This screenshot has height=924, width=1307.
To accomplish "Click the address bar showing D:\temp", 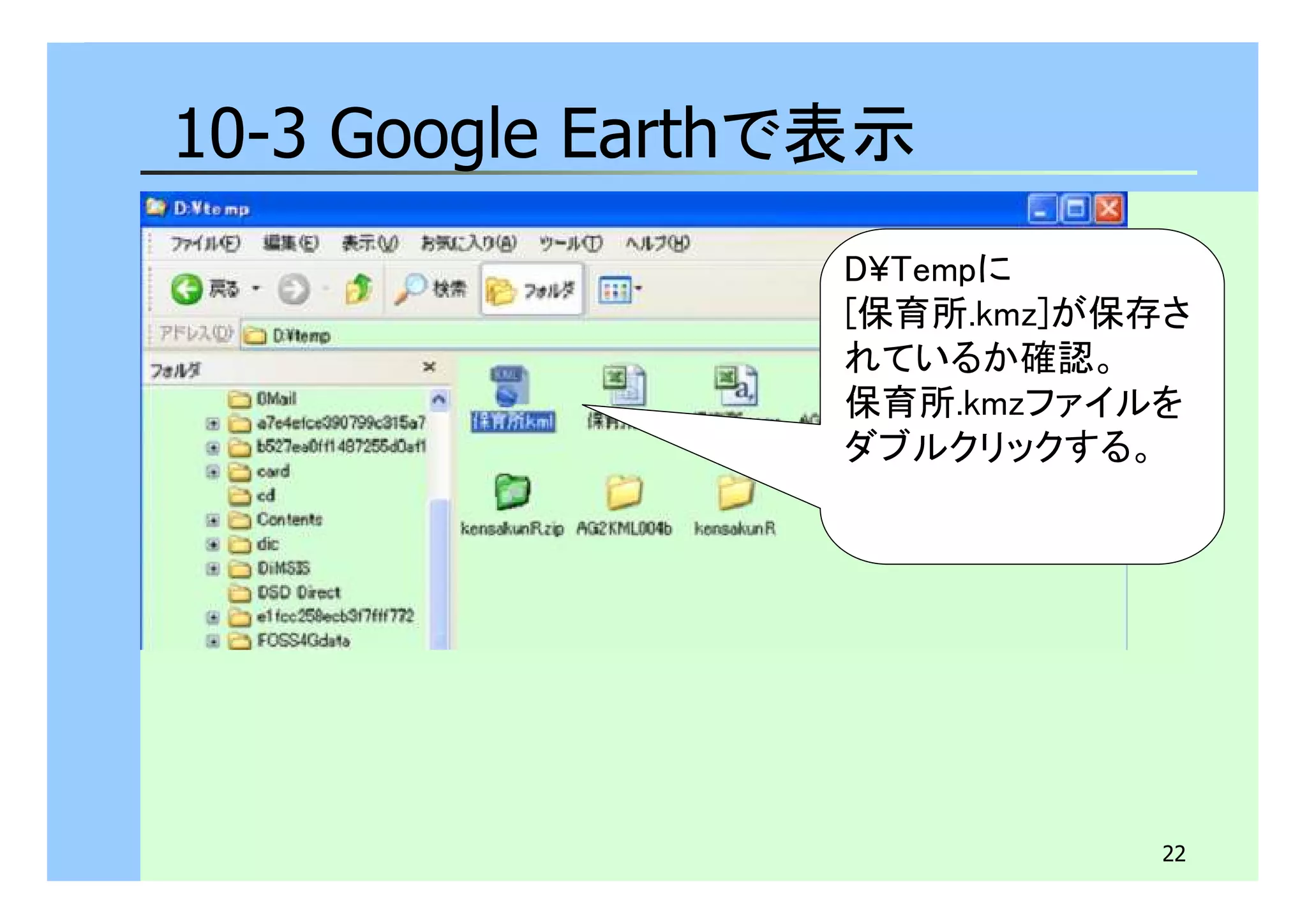I will 530,335.
